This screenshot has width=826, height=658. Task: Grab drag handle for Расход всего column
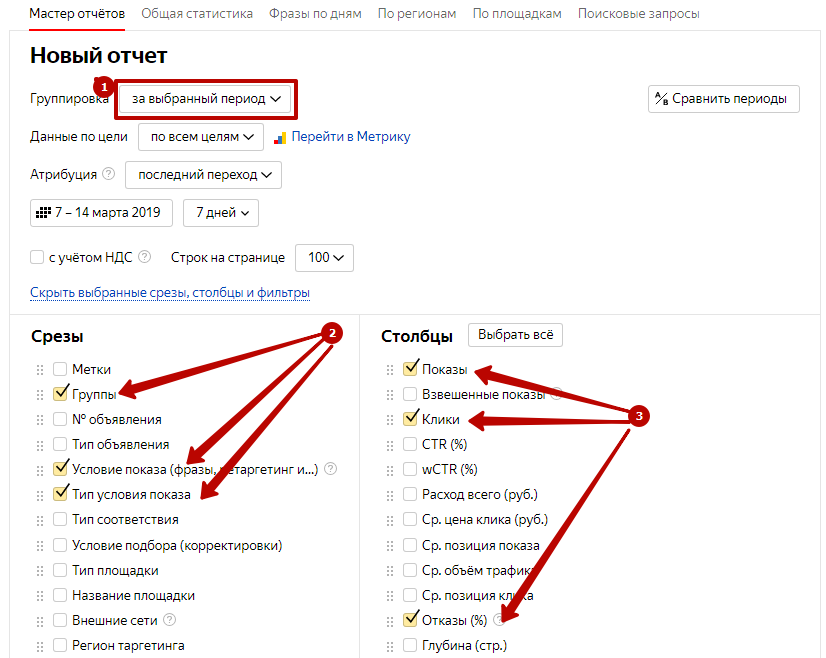(x=390, y=495)
